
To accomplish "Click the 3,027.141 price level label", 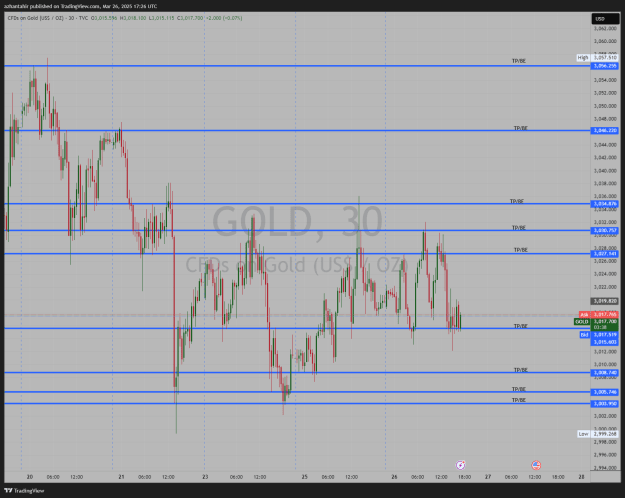I will click(605, 254).
